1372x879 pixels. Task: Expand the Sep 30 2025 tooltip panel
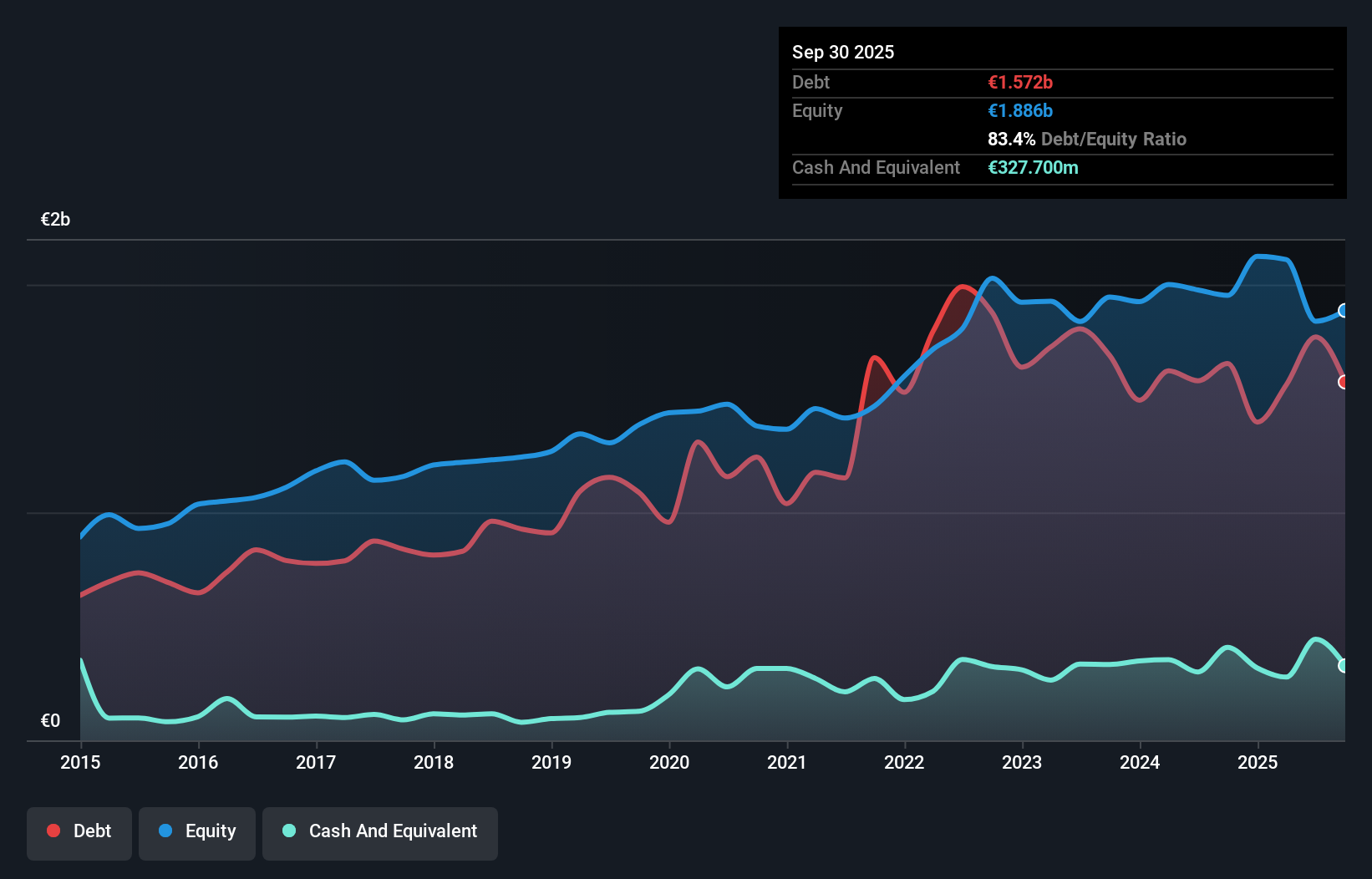843,52
